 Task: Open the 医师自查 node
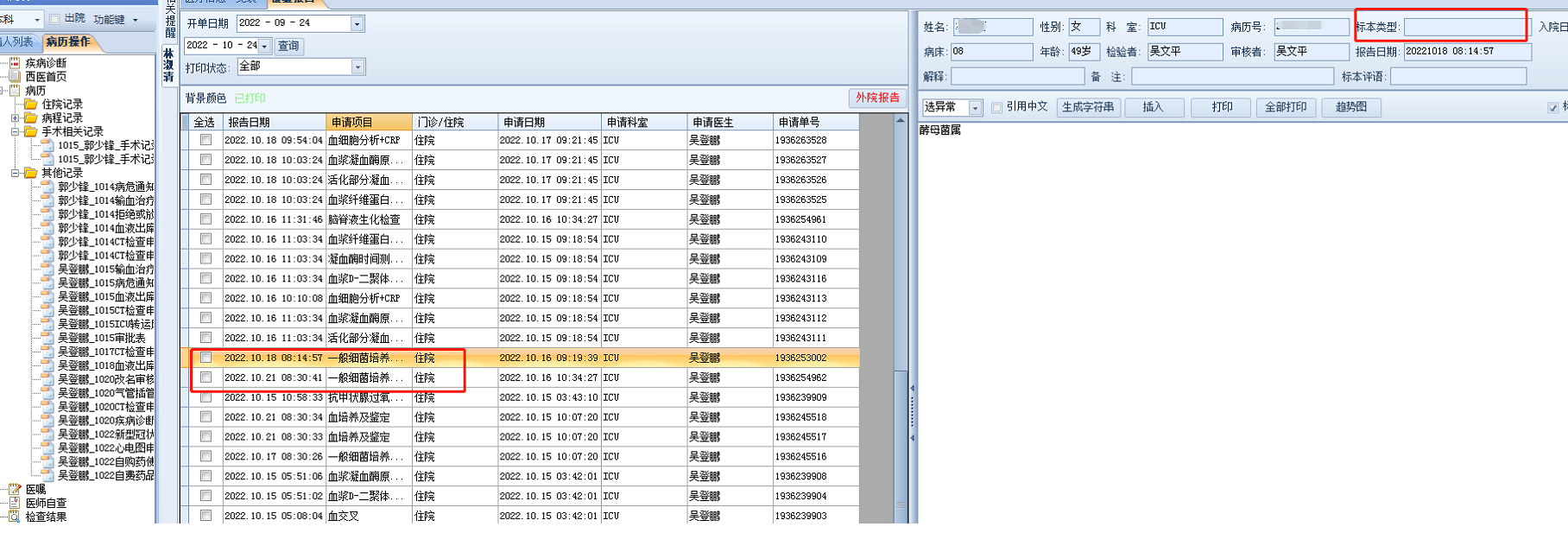(x=46, y=504)
